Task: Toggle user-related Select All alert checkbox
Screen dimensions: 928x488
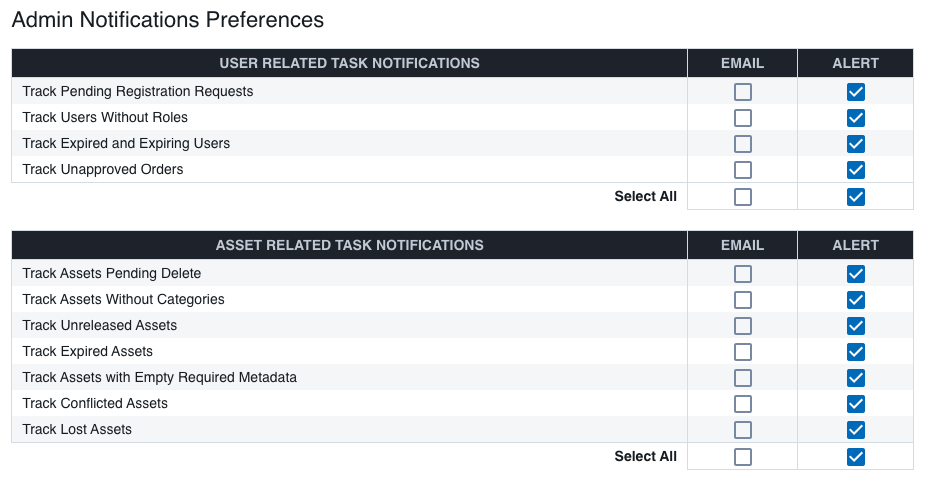Action: [856, 196]
